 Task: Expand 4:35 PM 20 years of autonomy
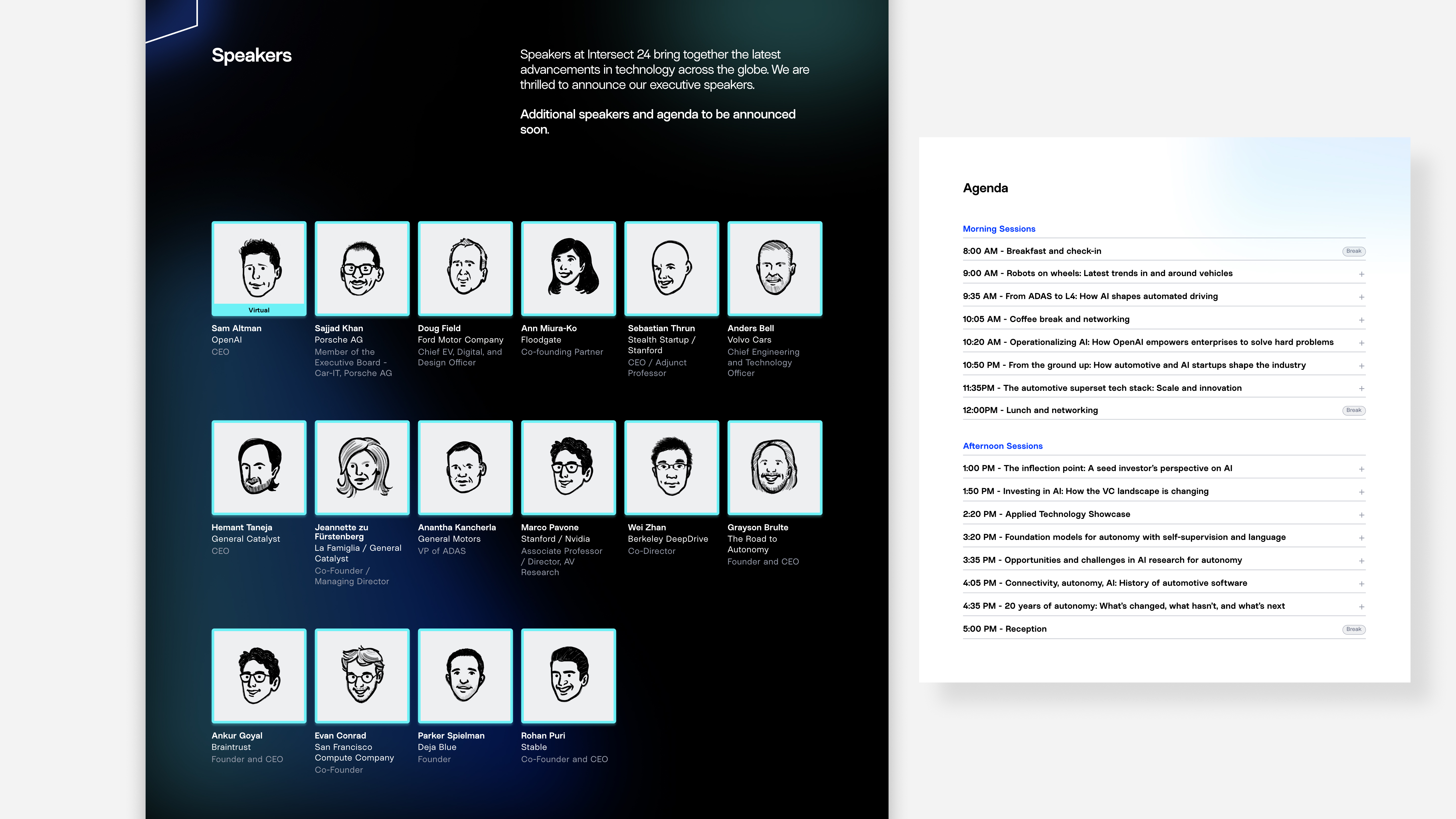(1362, 606)
